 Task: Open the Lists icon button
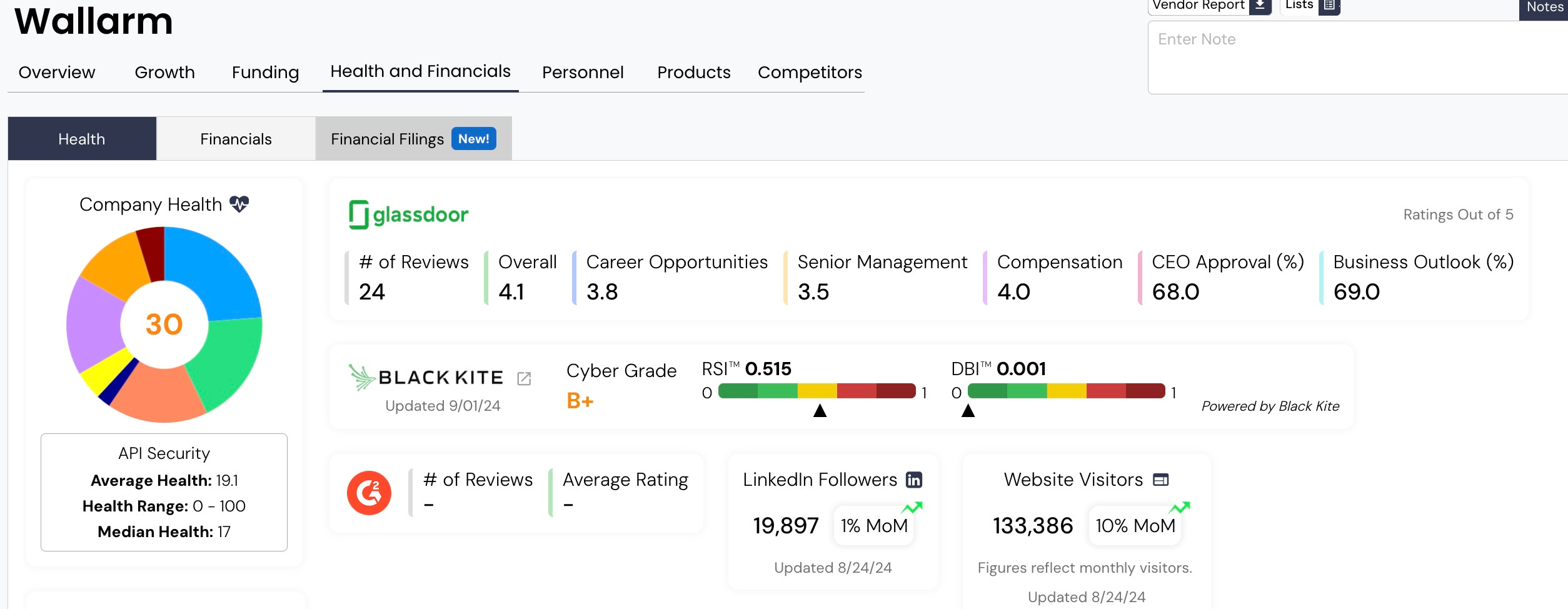(x=1329, y=5)
